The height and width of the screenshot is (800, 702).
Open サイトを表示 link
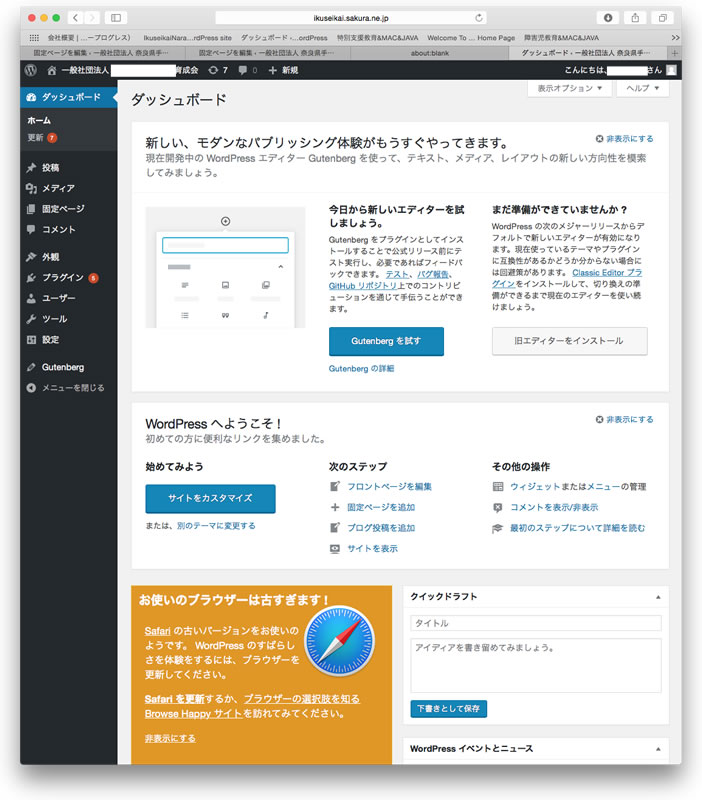pyautogui.click(x=372, y=549)
